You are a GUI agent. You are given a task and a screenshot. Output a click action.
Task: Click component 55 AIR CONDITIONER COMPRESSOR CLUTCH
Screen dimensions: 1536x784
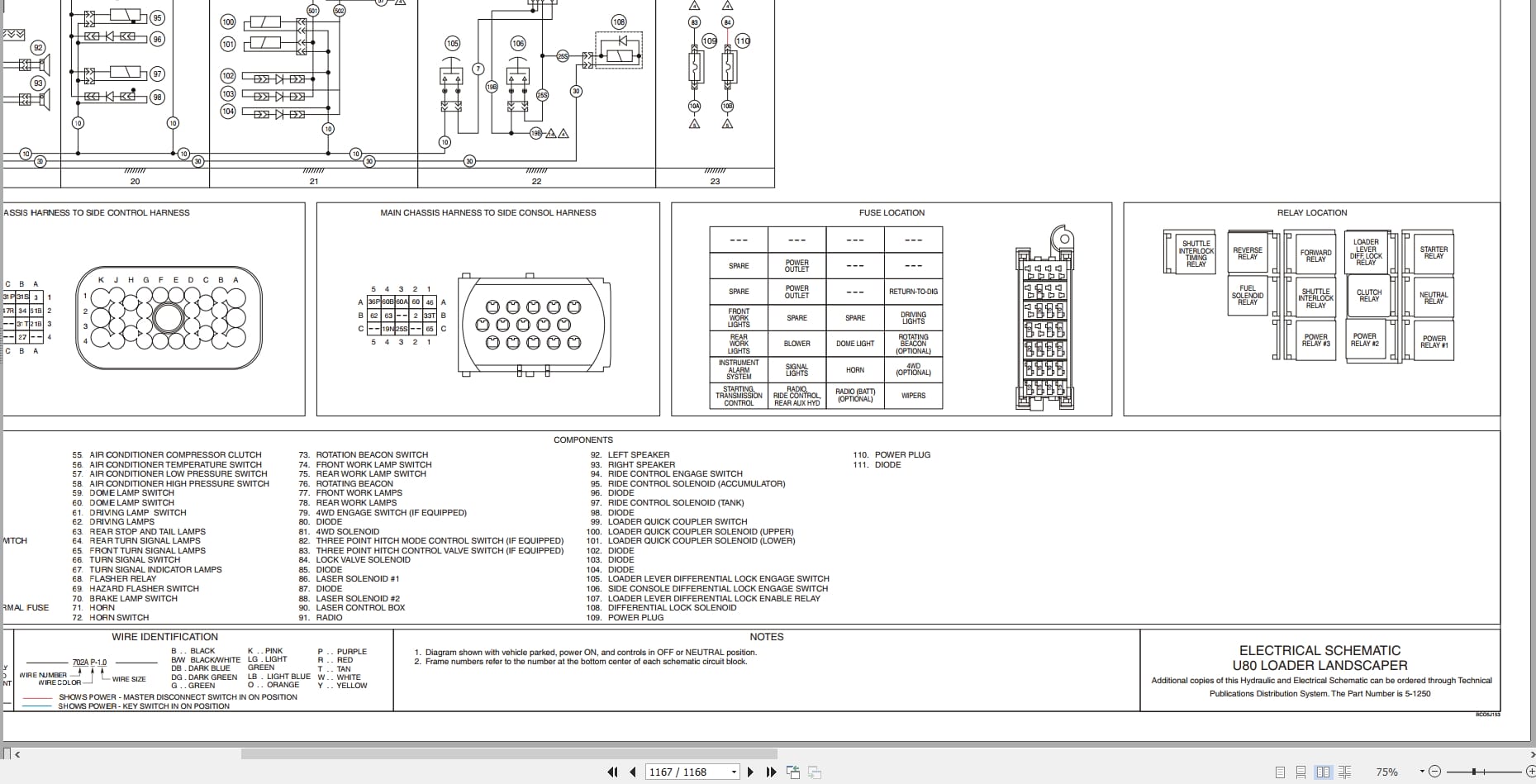click(x=166, y=455)
